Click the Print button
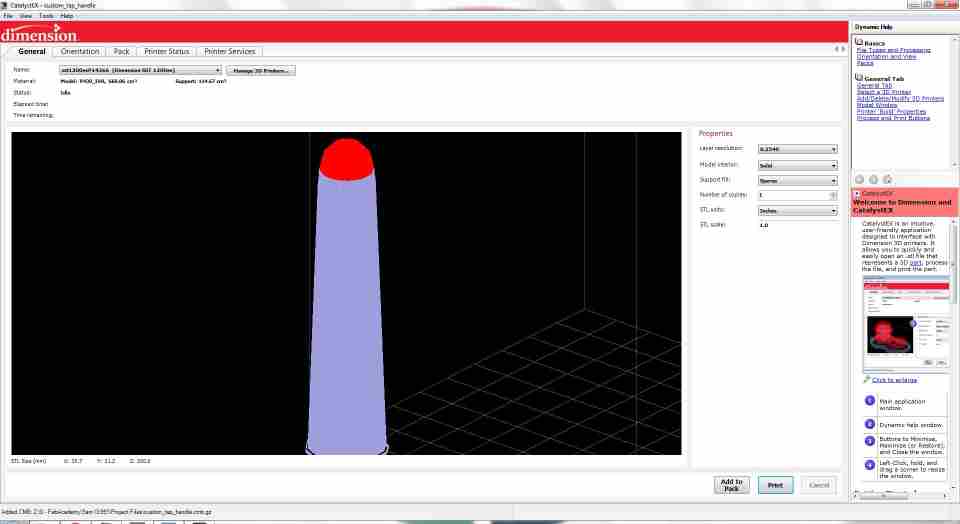The height and width of the screenshot is (524, 960). pyautogui.click(x=775, y=485)
